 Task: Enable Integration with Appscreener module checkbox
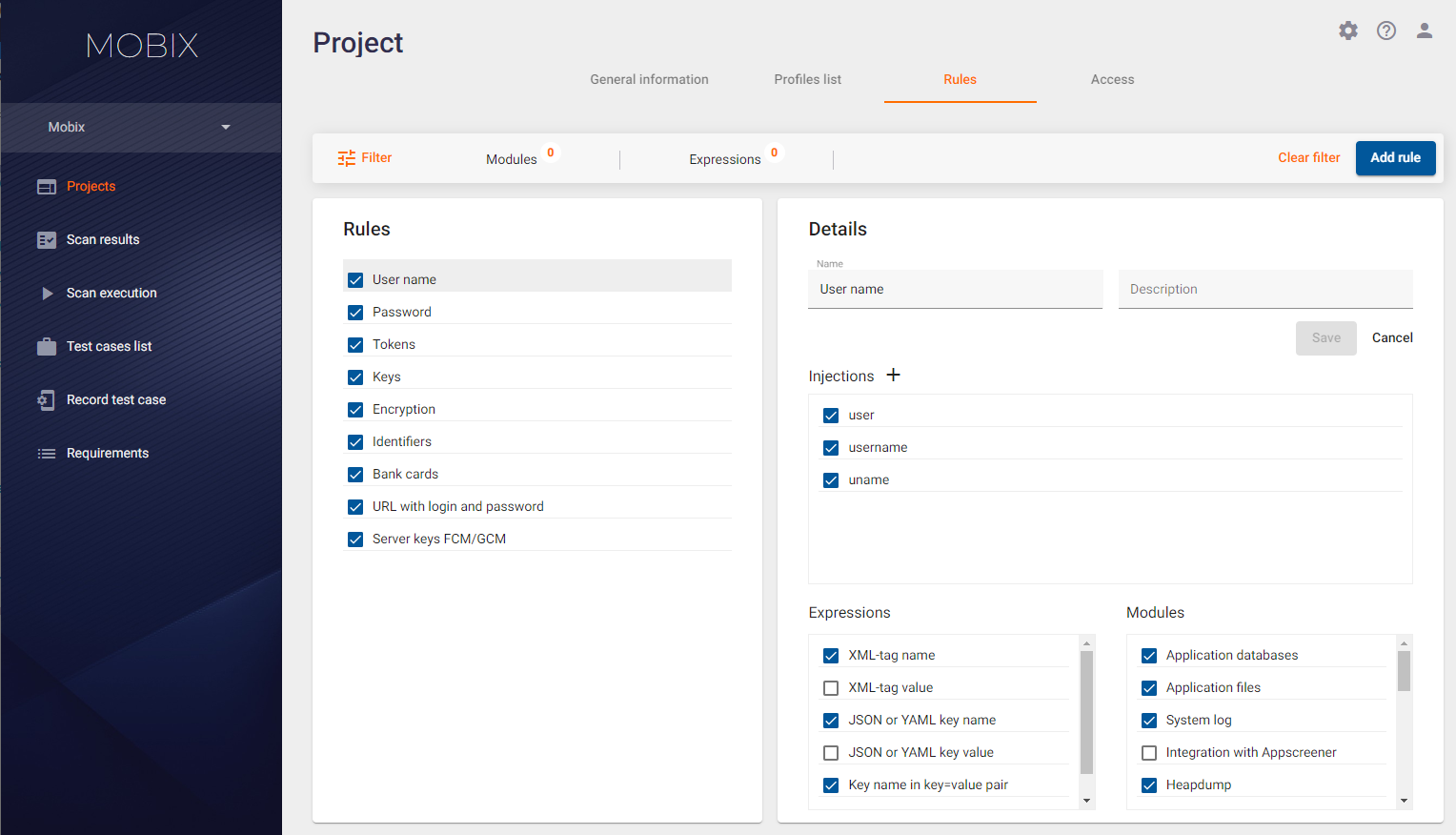[x=1149, y=753]
